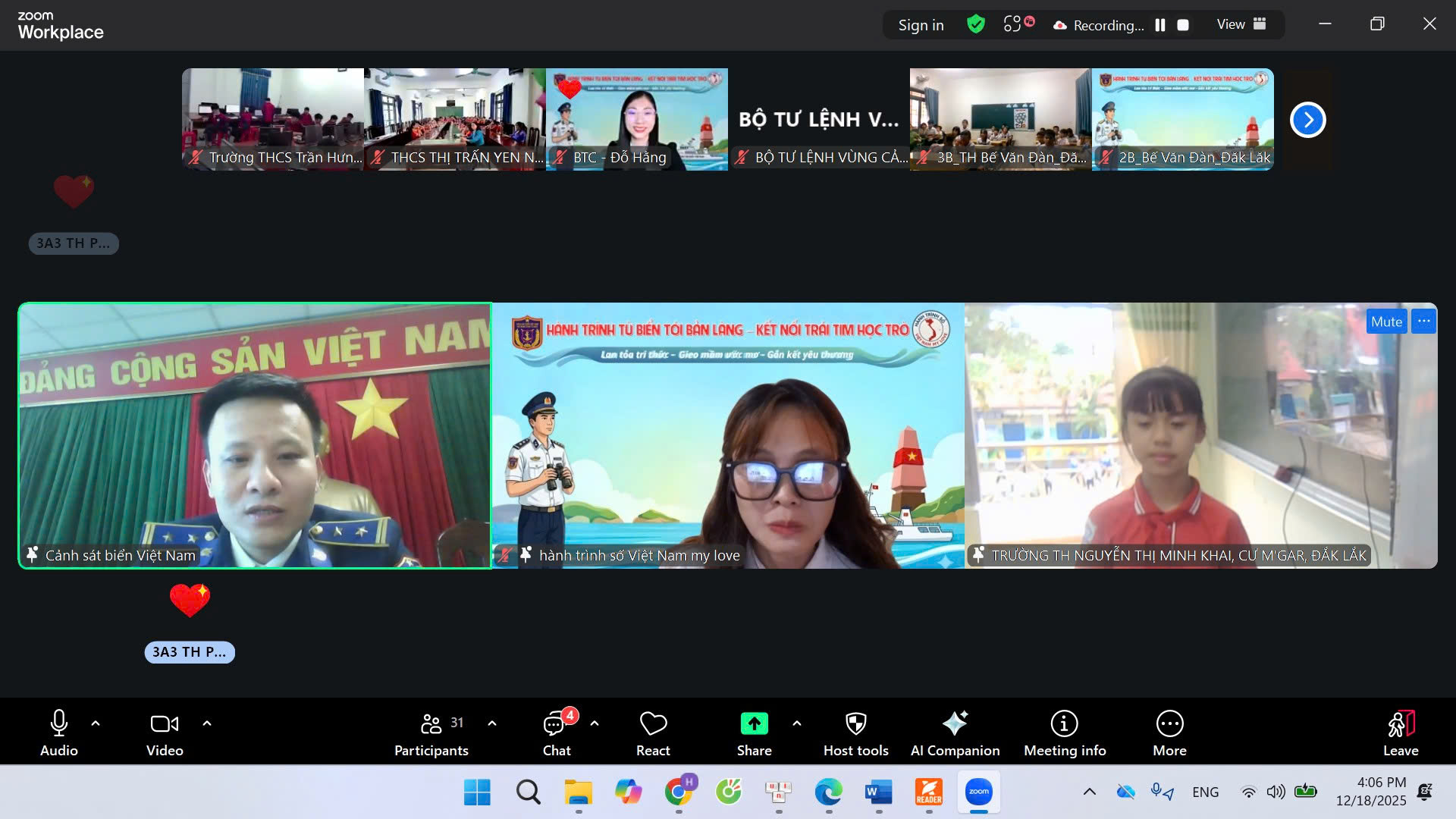Show next participant thumbnails with arrow
The height and width of the screenshot is (819, 1456).
point(1307,120)
